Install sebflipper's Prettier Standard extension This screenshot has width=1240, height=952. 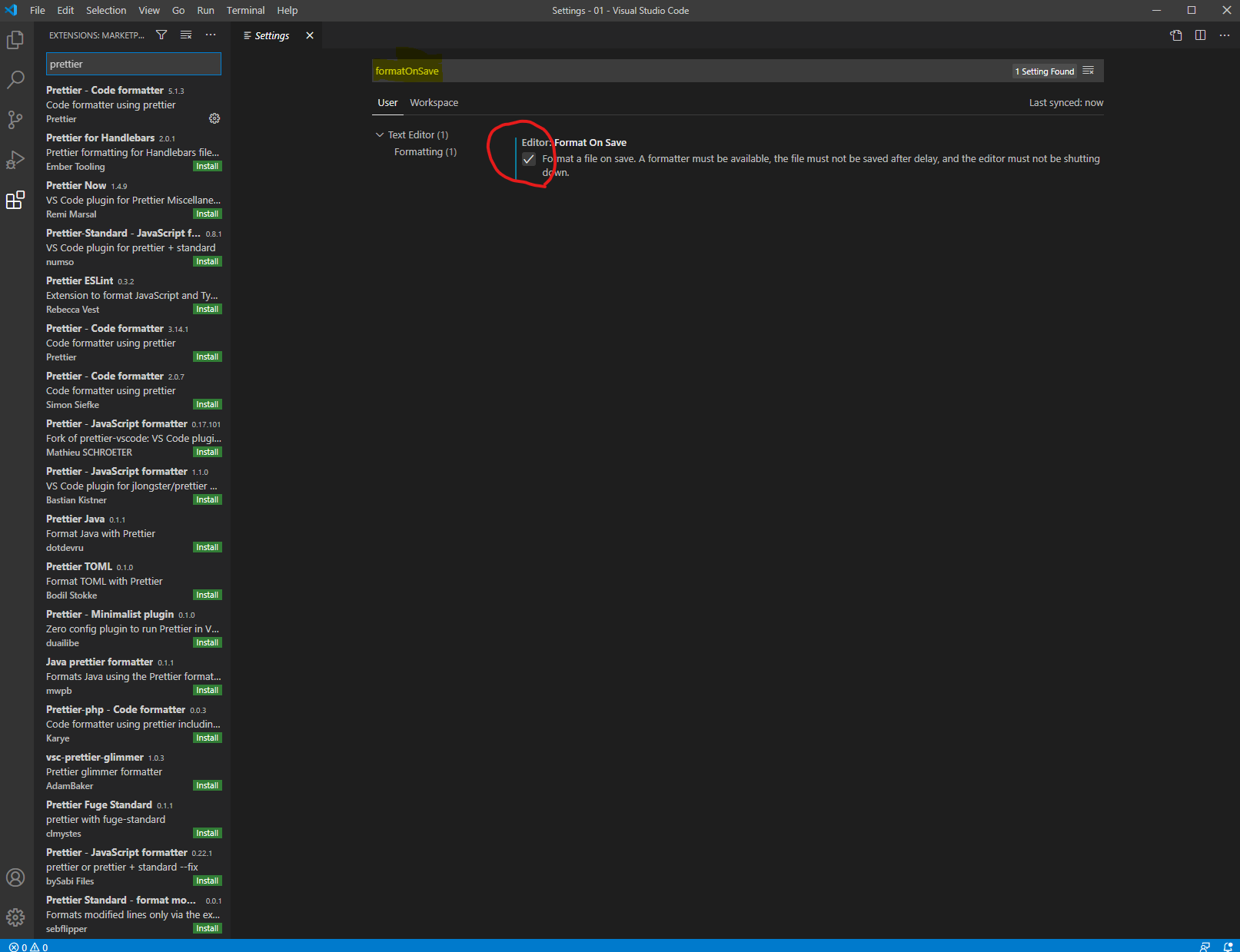[207, 928]
